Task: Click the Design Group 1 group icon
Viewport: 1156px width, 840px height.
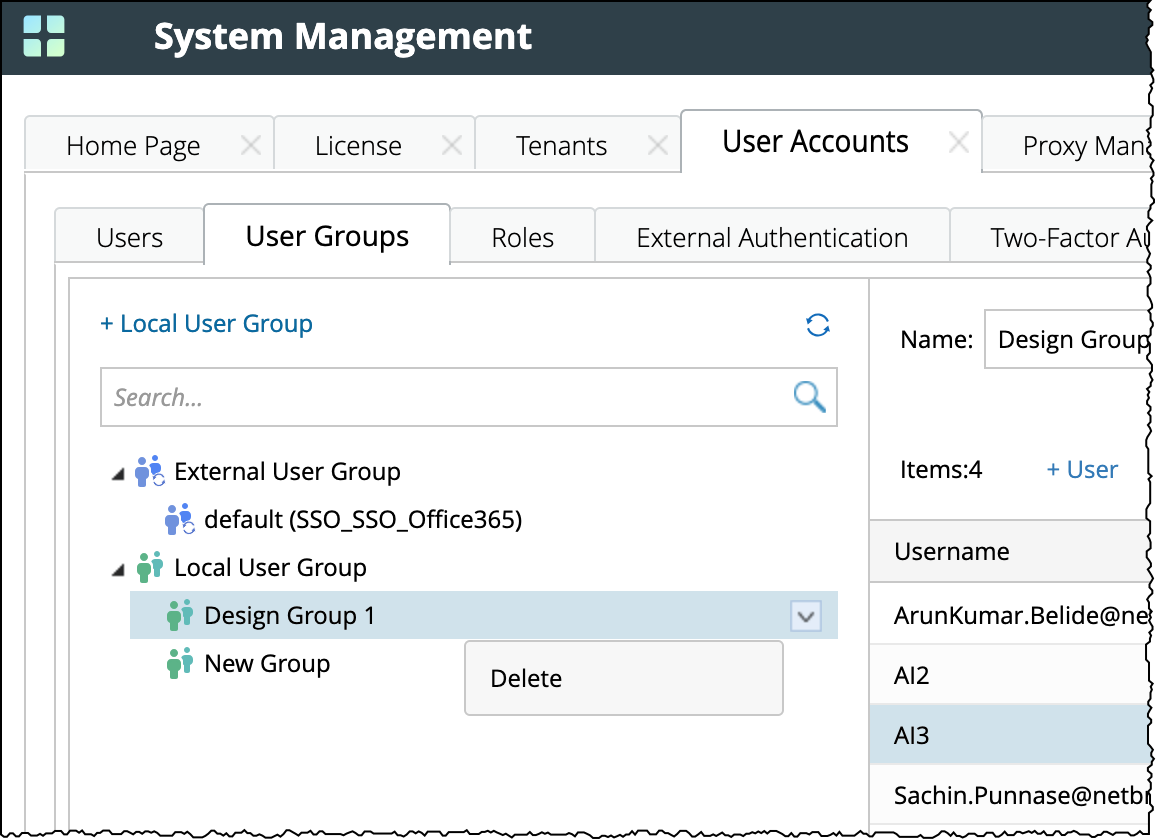Action: [180, 615]
